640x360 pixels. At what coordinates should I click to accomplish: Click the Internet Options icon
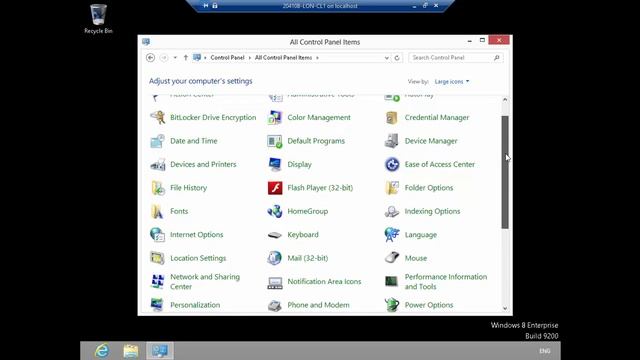coord(158,235)
